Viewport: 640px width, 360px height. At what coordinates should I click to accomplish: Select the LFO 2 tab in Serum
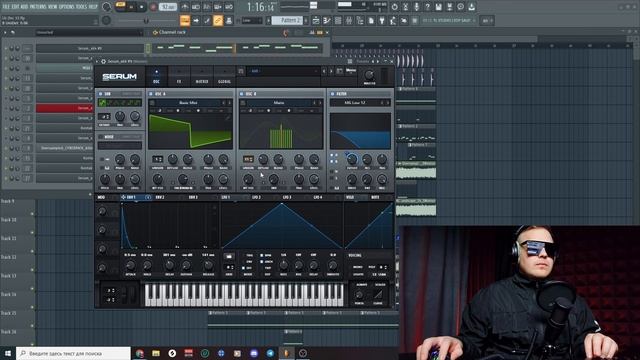[x=256, y=198]
